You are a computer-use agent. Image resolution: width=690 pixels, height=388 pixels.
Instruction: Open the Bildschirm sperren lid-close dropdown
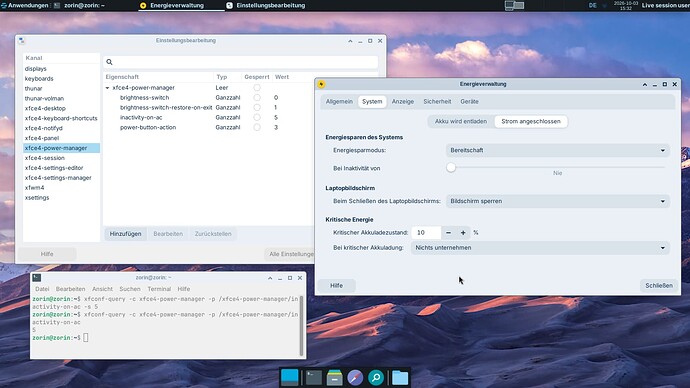(x=558, y=201)
